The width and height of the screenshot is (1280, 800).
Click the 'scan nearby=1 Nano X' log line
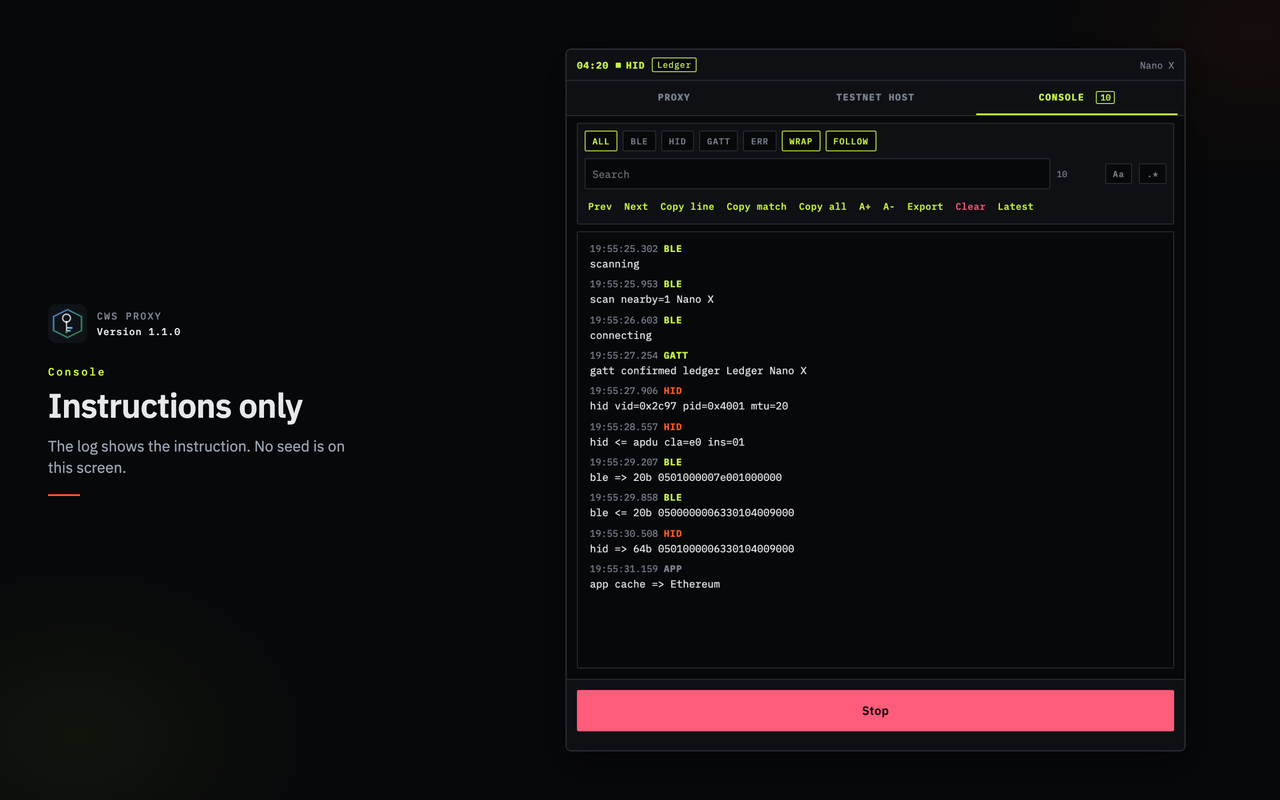[652, 300]
